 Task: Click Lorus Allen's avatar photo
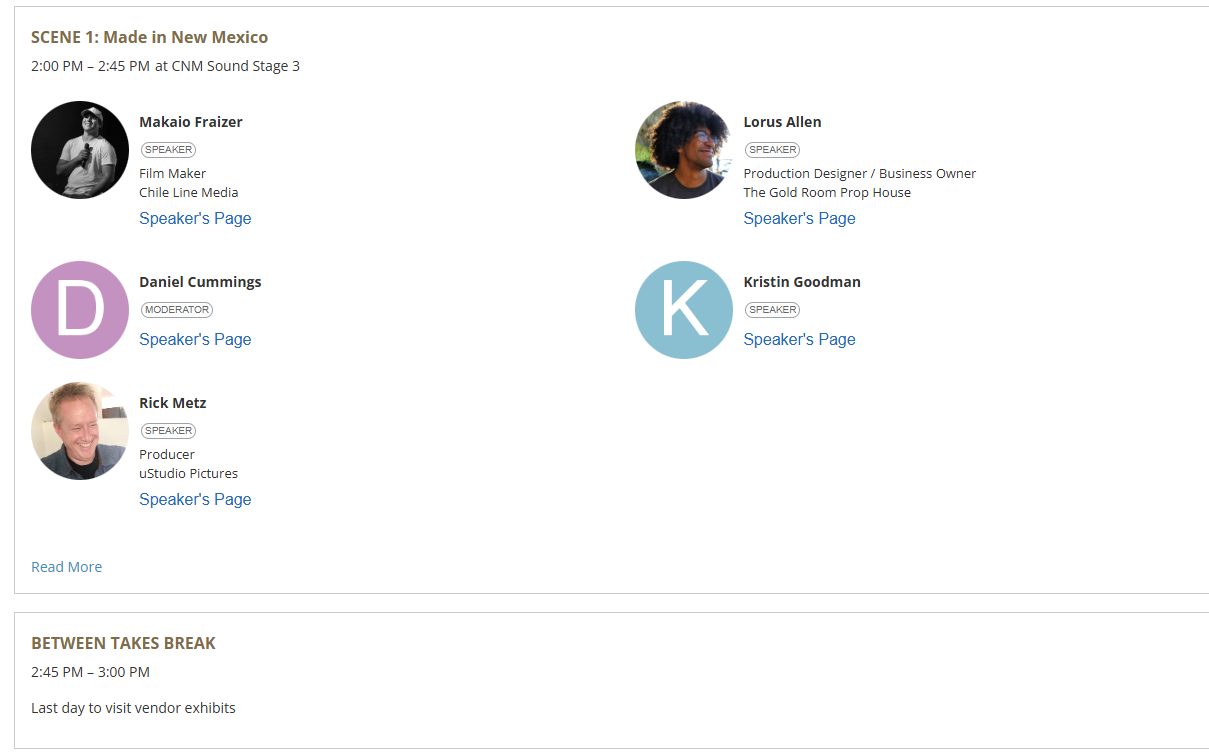point(684,150)
